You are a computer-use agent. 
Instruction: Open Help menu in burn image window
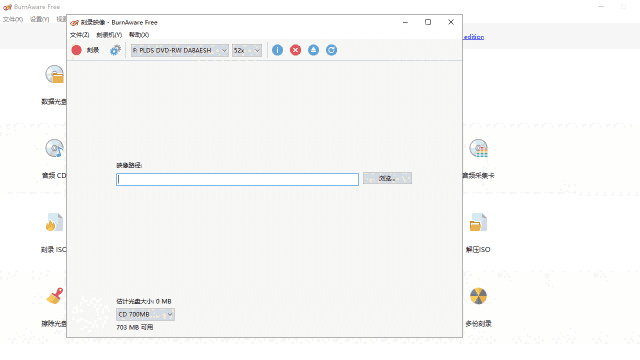click(x=139, y=35)
